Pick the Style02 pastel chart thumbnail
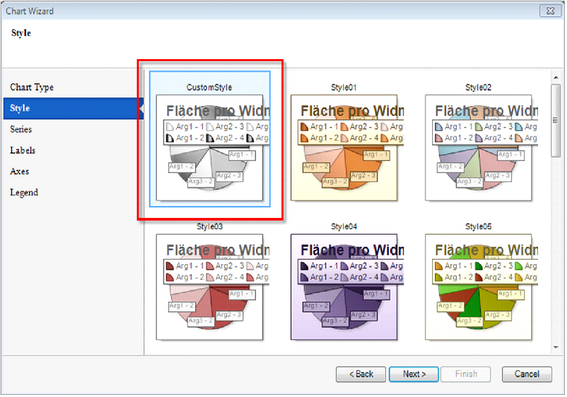The width and height of the screenshot is (567, 397). point(478,148)
